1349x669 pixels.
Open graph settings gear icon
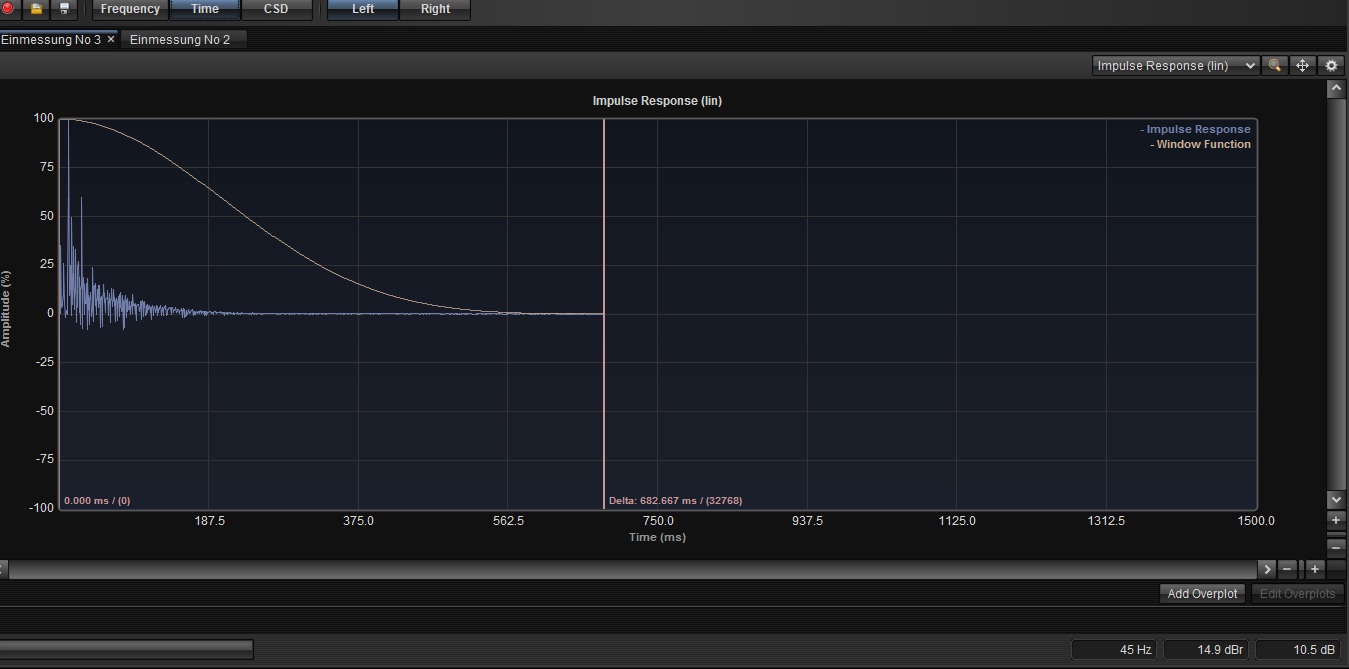coord(1331,65)
